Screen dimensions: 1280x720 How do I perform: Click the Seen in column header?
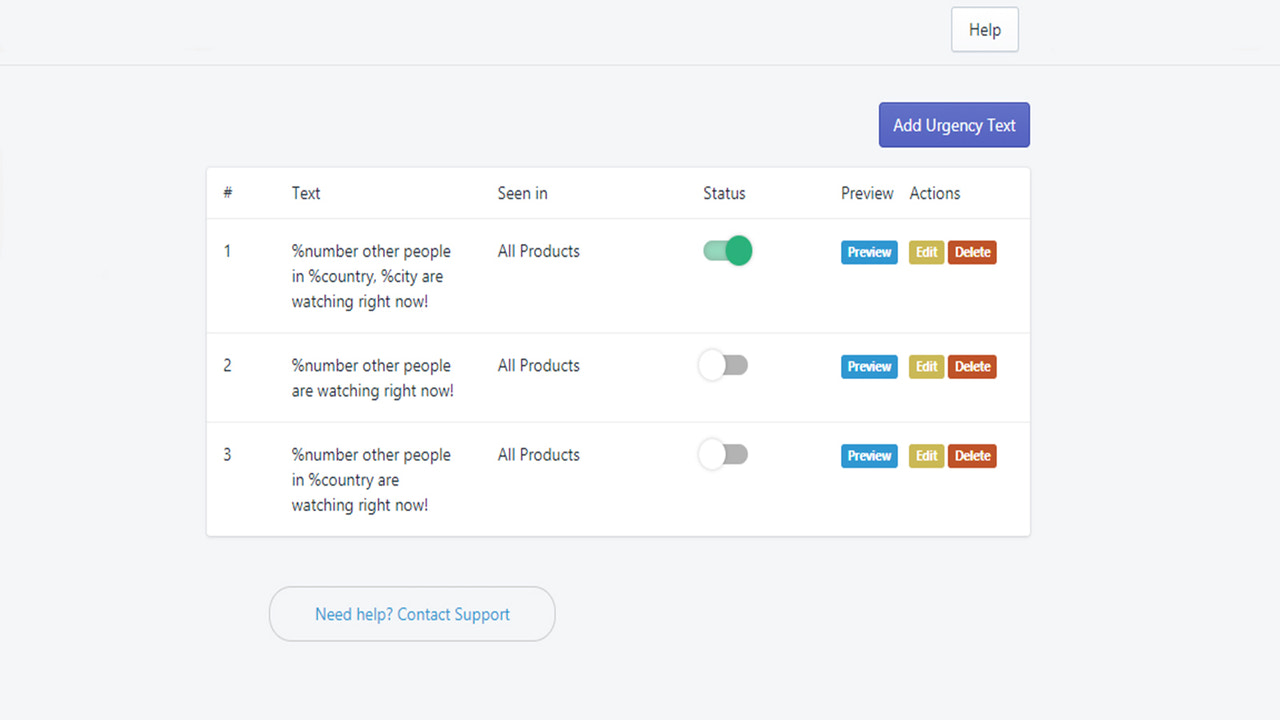tap(522, 193)
